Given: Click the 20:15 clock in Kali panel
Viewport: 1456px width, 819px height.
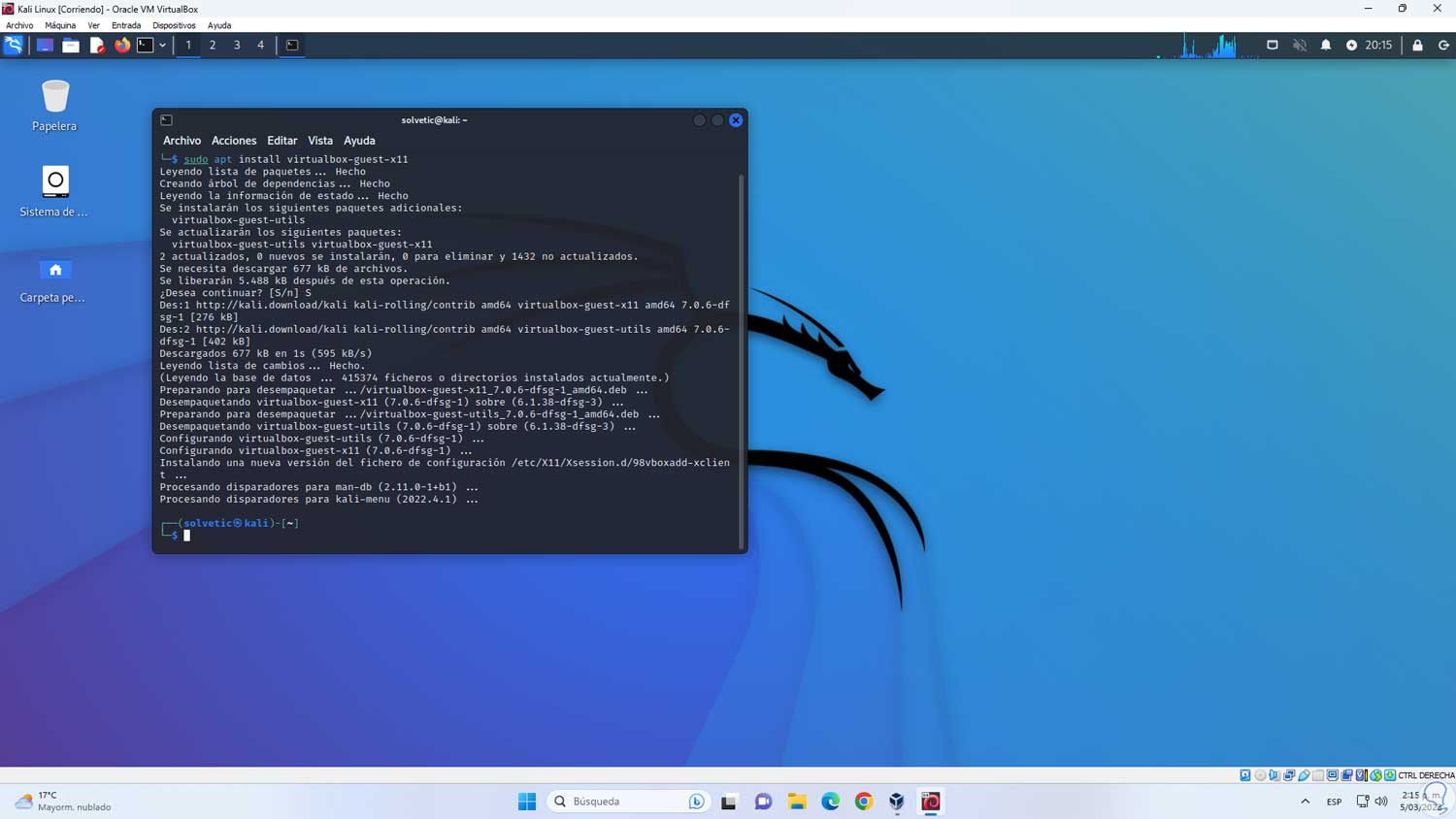Looking at the screenshot, I should [1378, 46].
